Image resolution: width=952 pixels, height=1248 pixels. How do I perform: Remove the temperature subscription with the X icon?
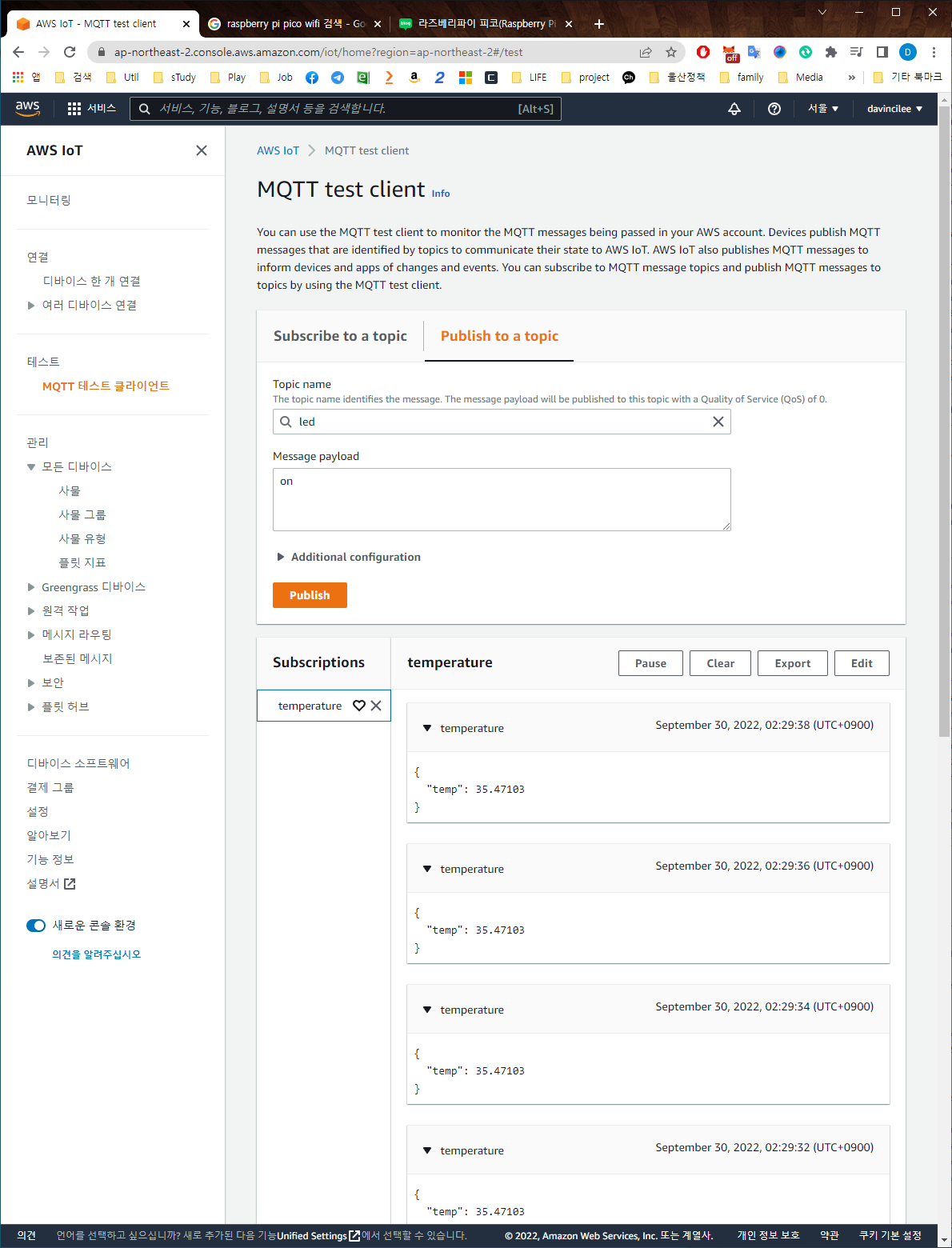[x=376, y=706]
